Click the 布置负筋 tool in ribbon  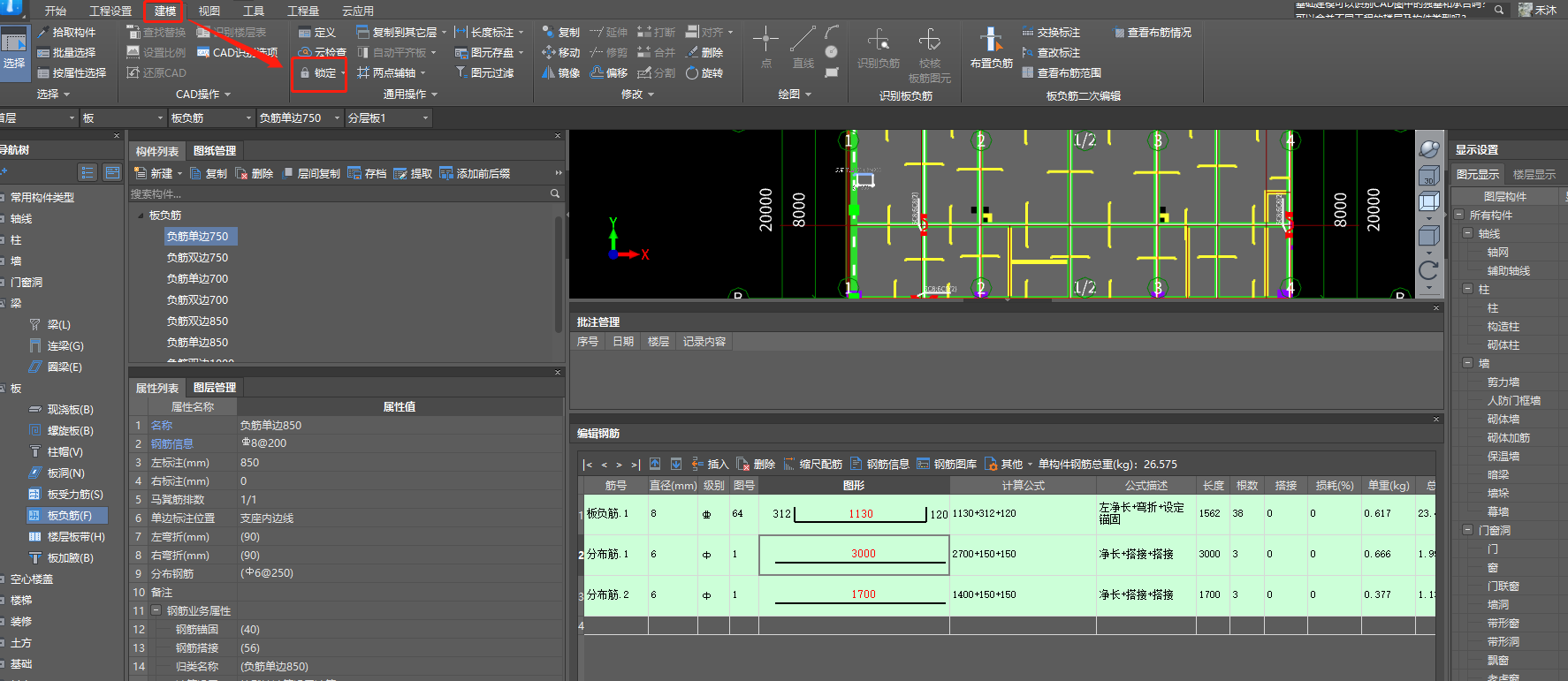(991, 47)
